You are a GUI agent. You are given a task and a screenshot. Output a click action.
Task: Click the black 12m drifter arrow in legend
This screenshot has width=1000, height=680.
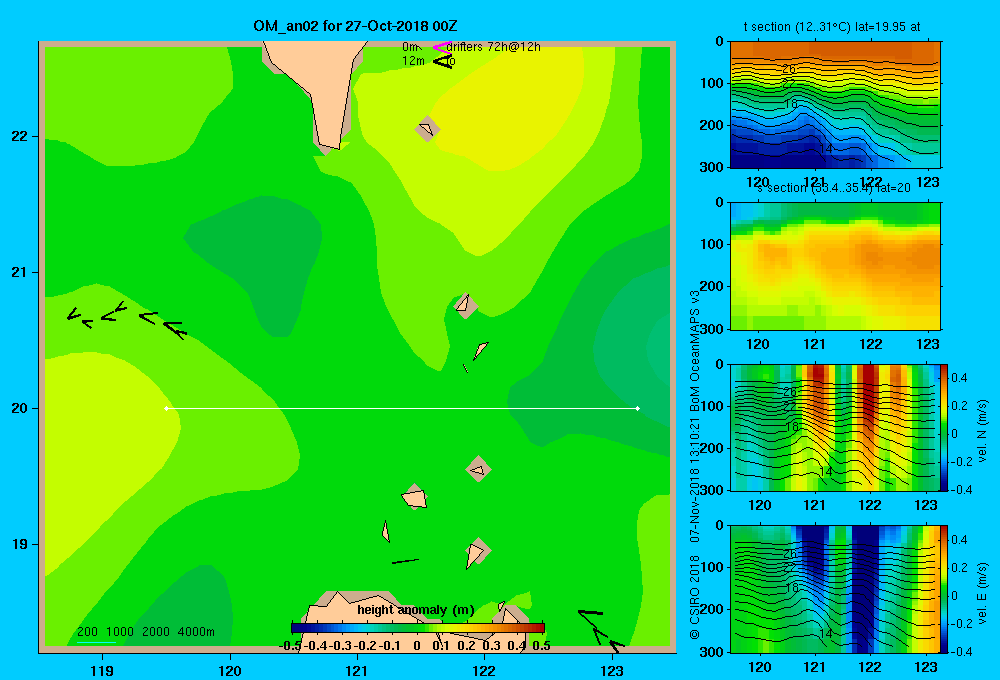point(442,61)
